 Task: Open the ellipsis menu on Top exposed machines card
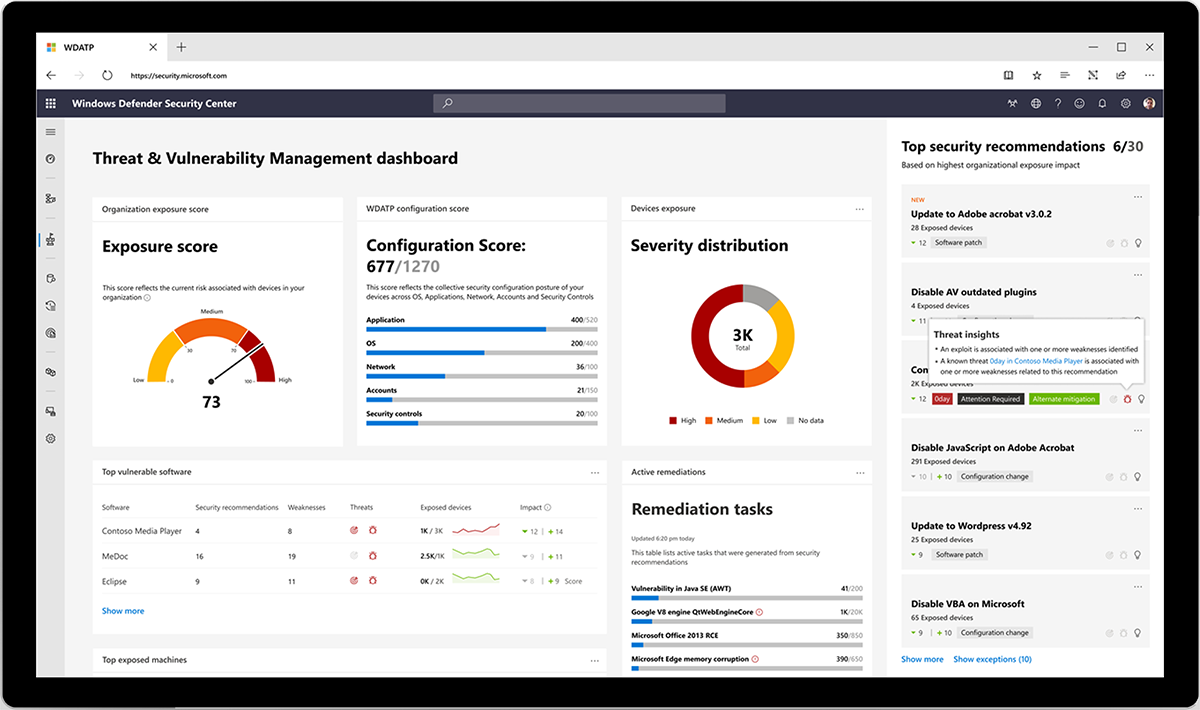click(596, 660)
